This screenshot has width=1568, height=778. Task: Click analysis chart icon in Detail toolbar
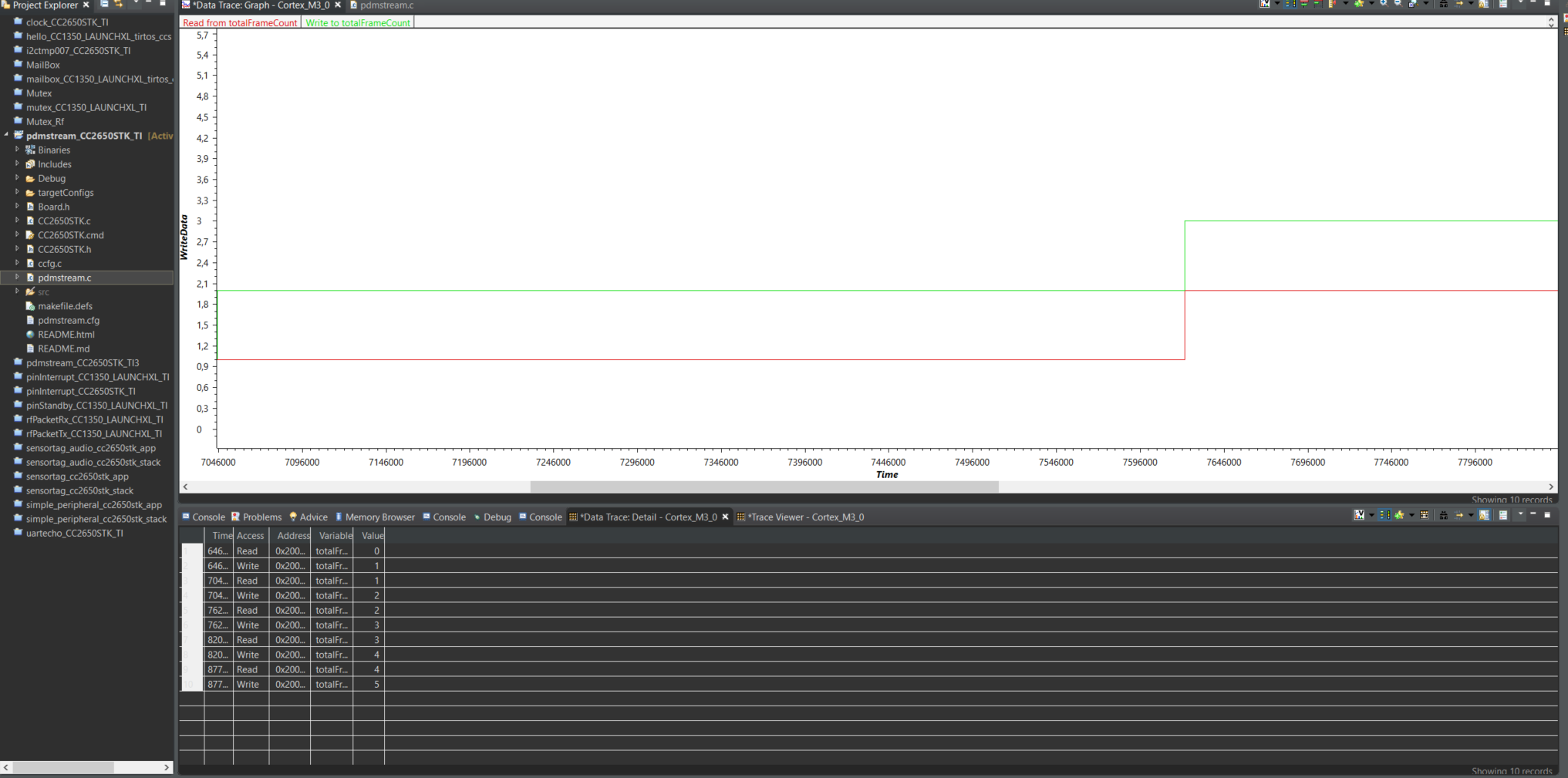coord(1359,515)
